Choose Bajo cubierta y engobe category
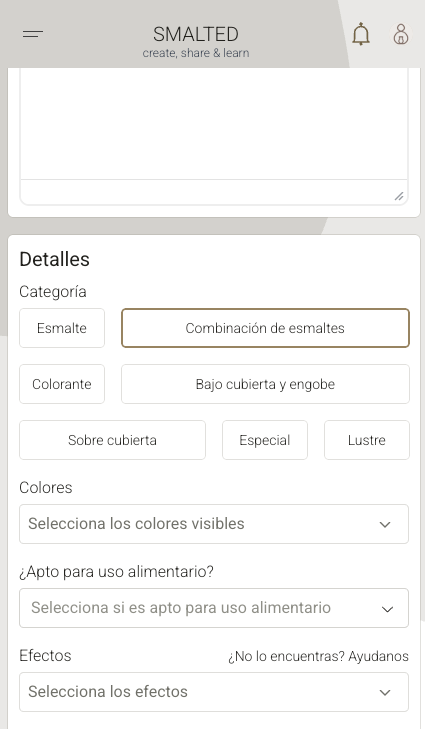This screenshot has width=425, height=729. 265,384
